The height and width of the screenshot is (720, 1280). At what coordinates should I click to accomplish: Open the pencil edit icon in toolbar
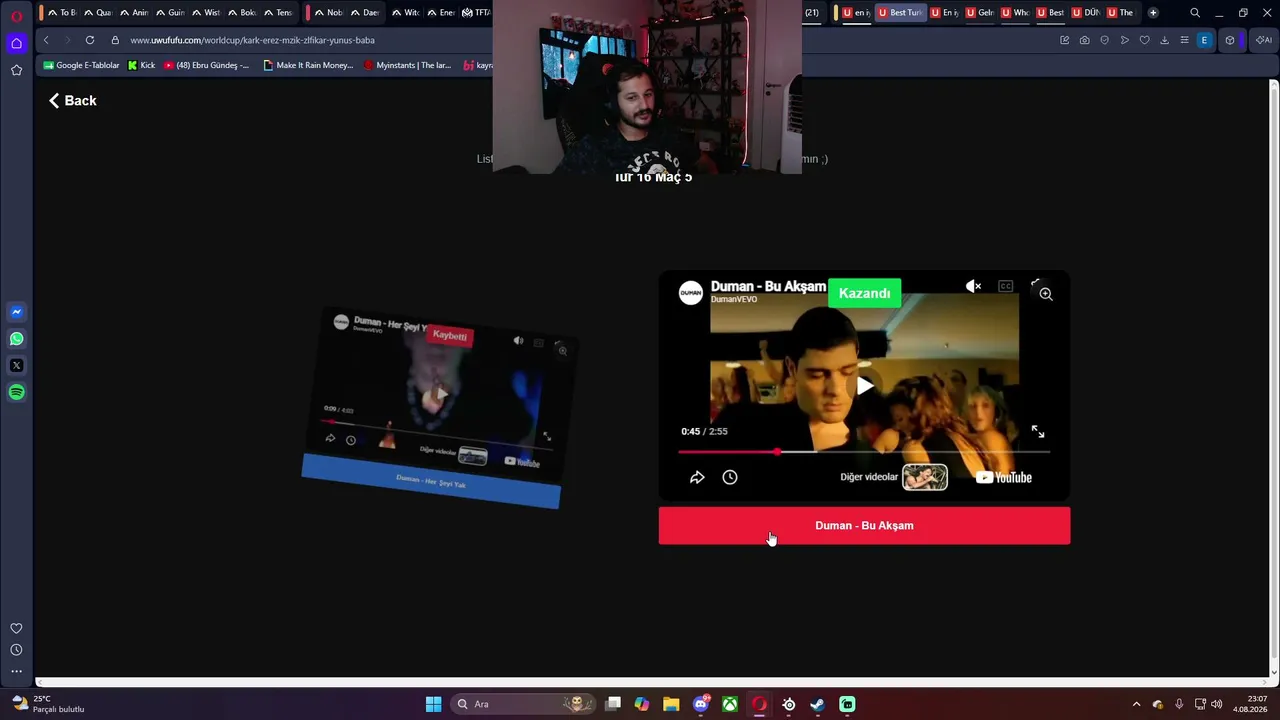[x=1065, y=40]
